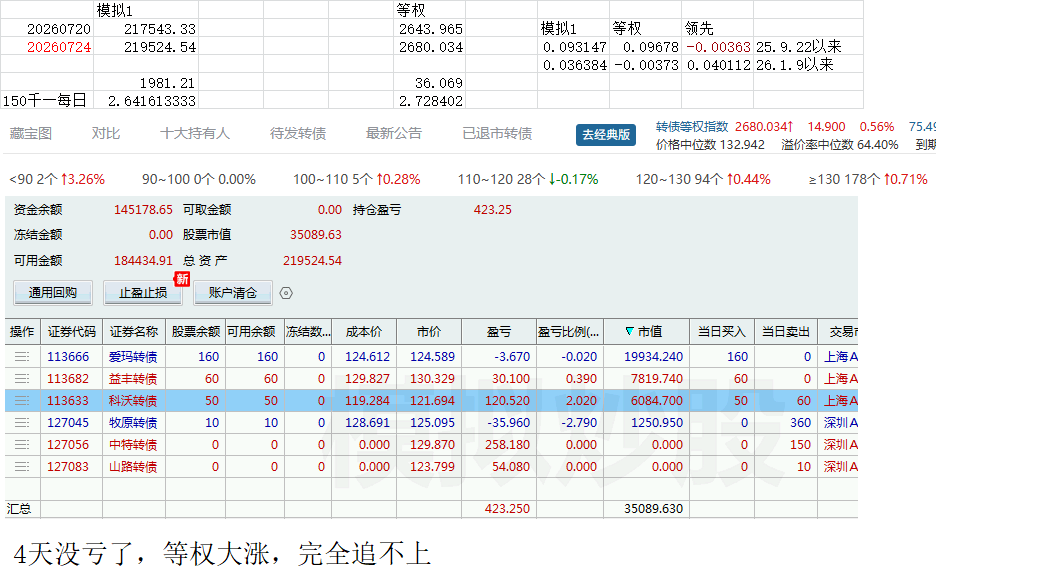The height and width of the screenshot is (582, 1052).
Task: Open the 止盈止损 button
Action: pos(143,293)
